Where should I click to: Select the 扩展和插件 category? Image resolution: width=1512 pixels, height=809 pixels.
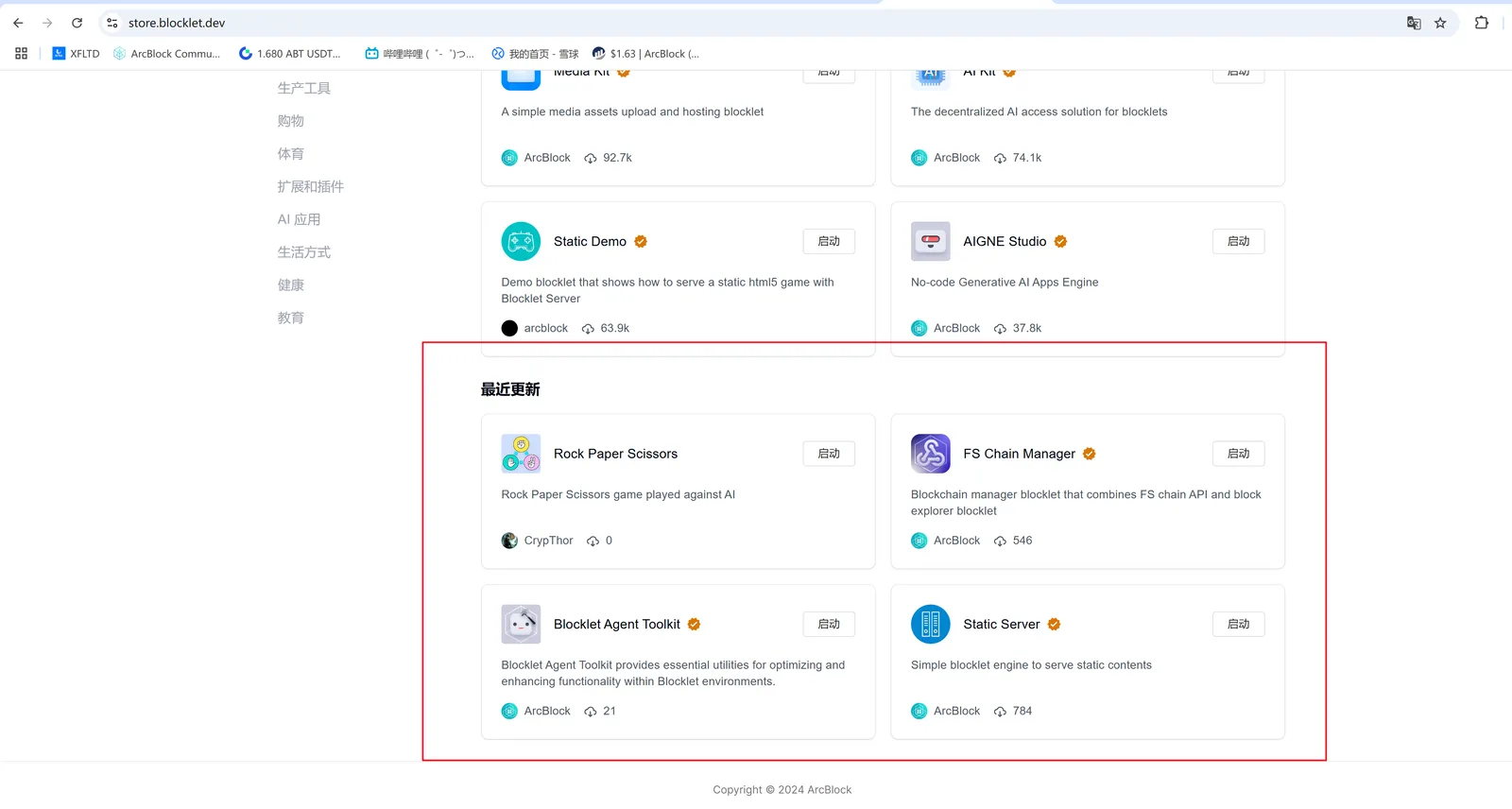(311, 186)
